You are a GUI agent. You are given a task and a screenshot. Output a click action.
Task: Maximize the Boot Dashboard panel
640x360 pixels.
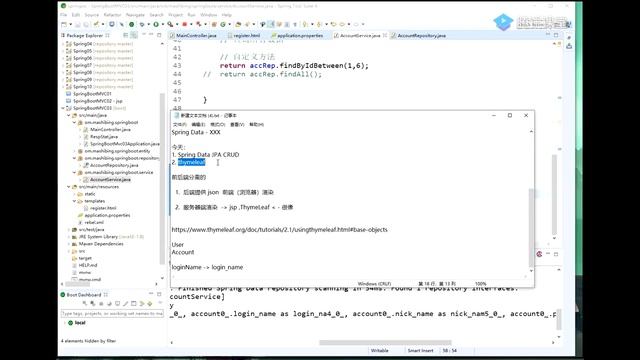(x=159, y=294)
